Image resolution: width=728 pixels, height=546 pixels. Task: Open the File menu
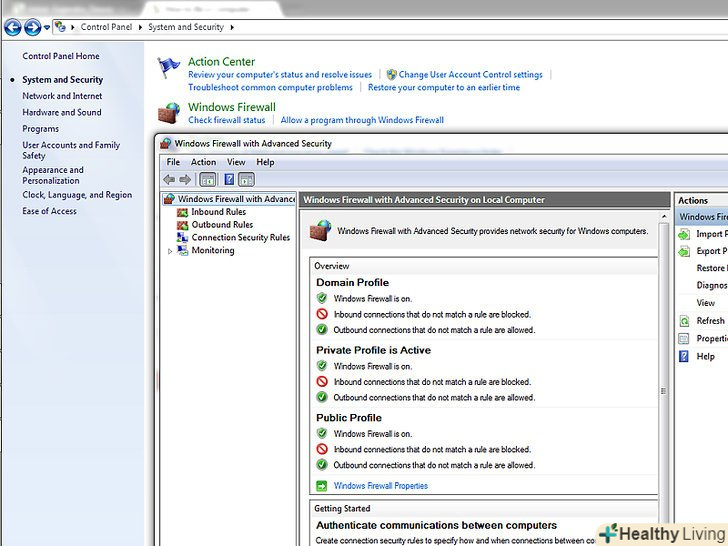point(173,162)
